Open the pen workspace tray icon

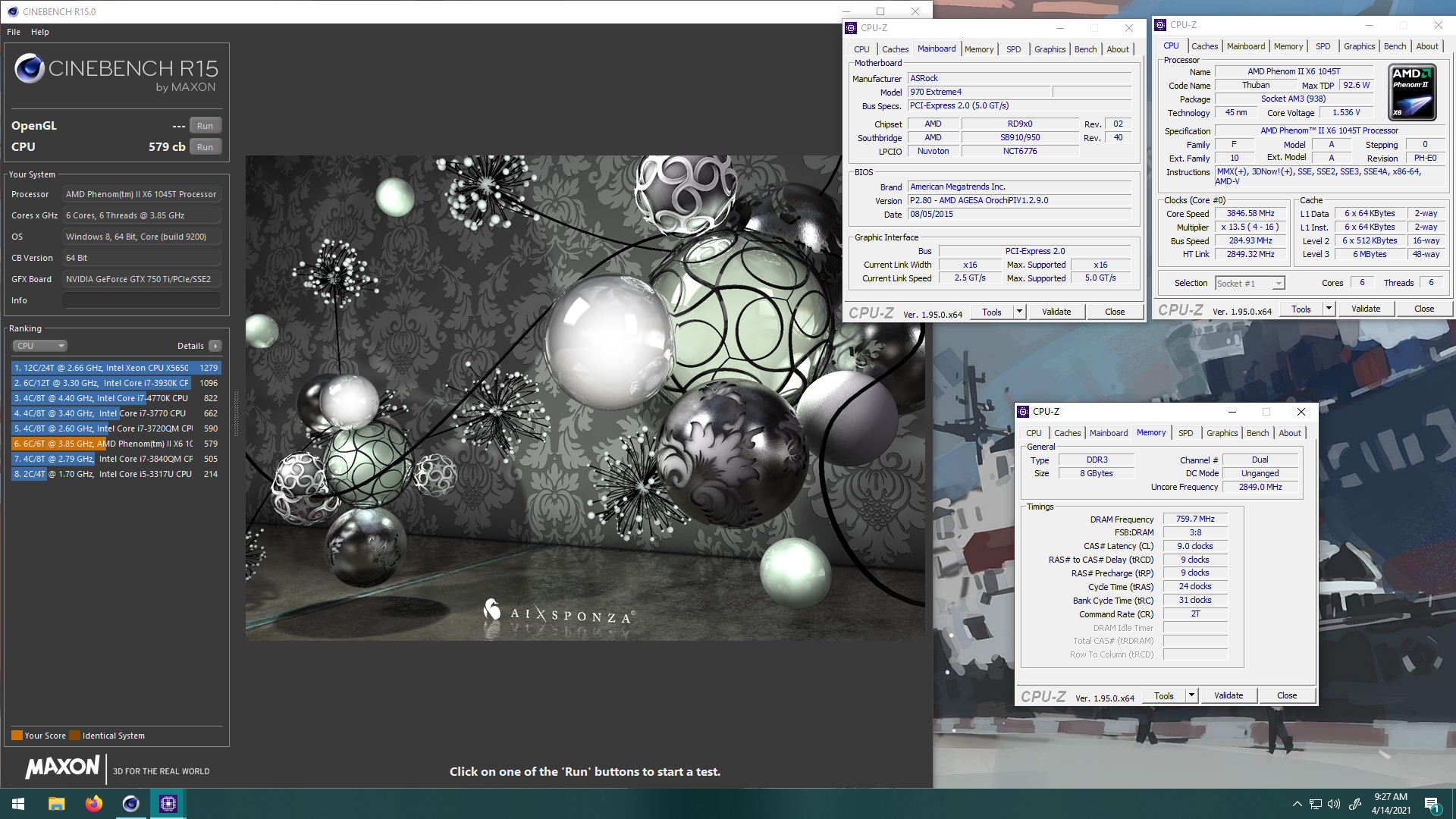tap(1354, 804)
